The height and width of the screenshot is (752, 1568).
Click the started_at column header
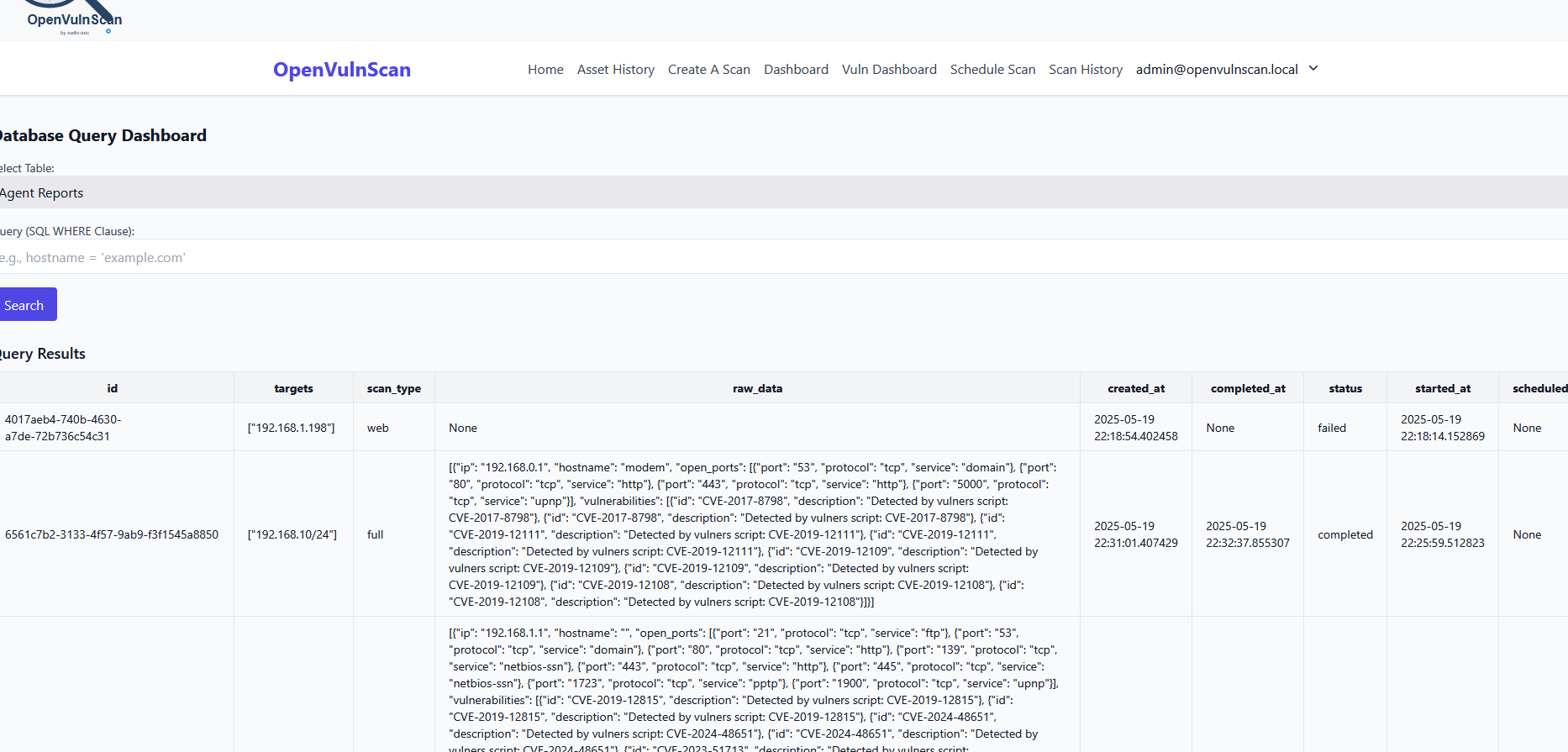1443,388
